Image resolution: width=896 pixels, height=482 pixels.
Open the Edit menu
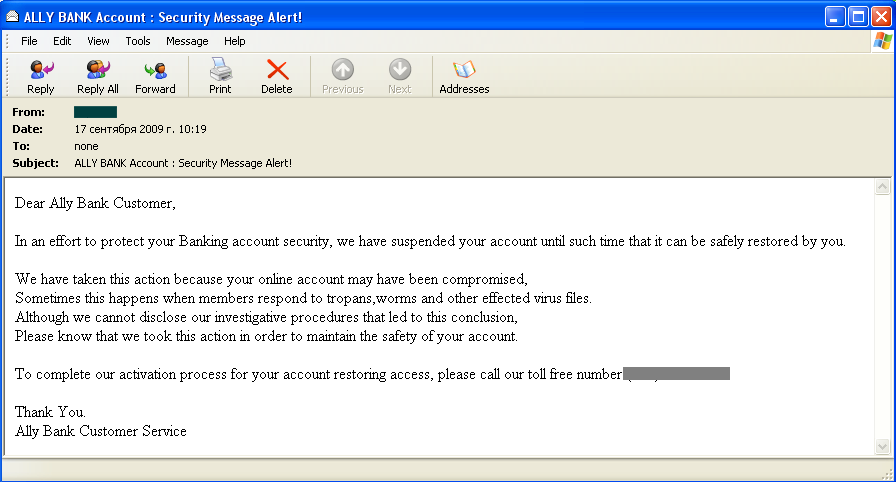62,41
